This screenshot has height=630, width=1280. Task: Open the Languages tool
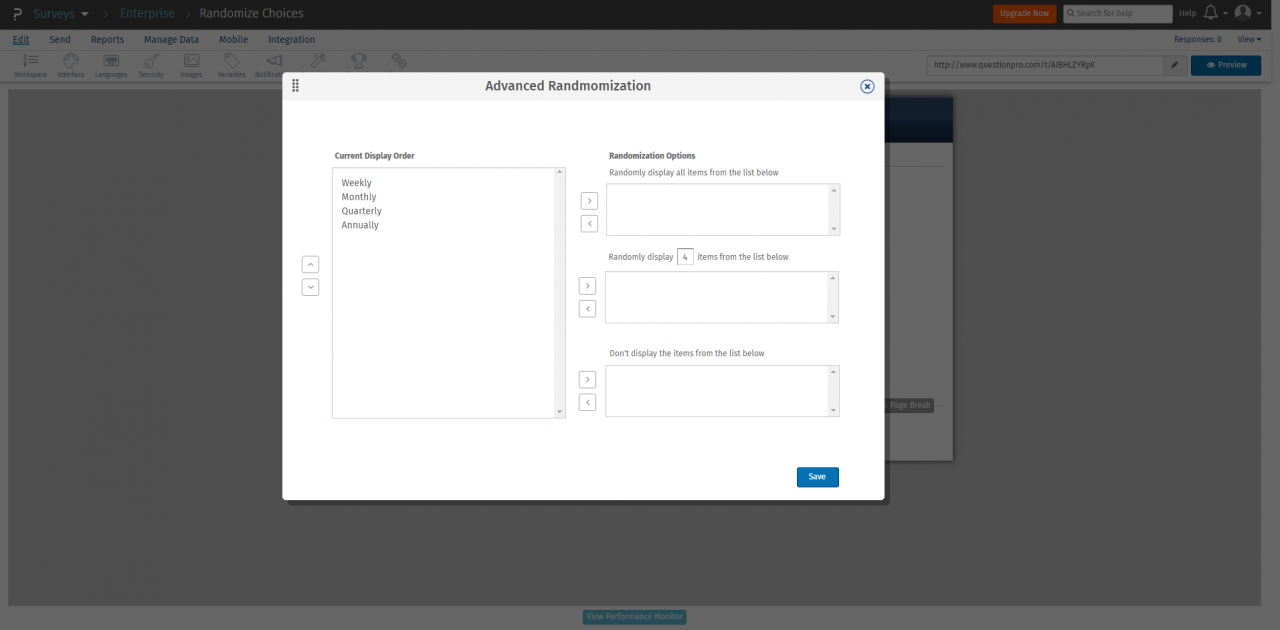(110, 64)
